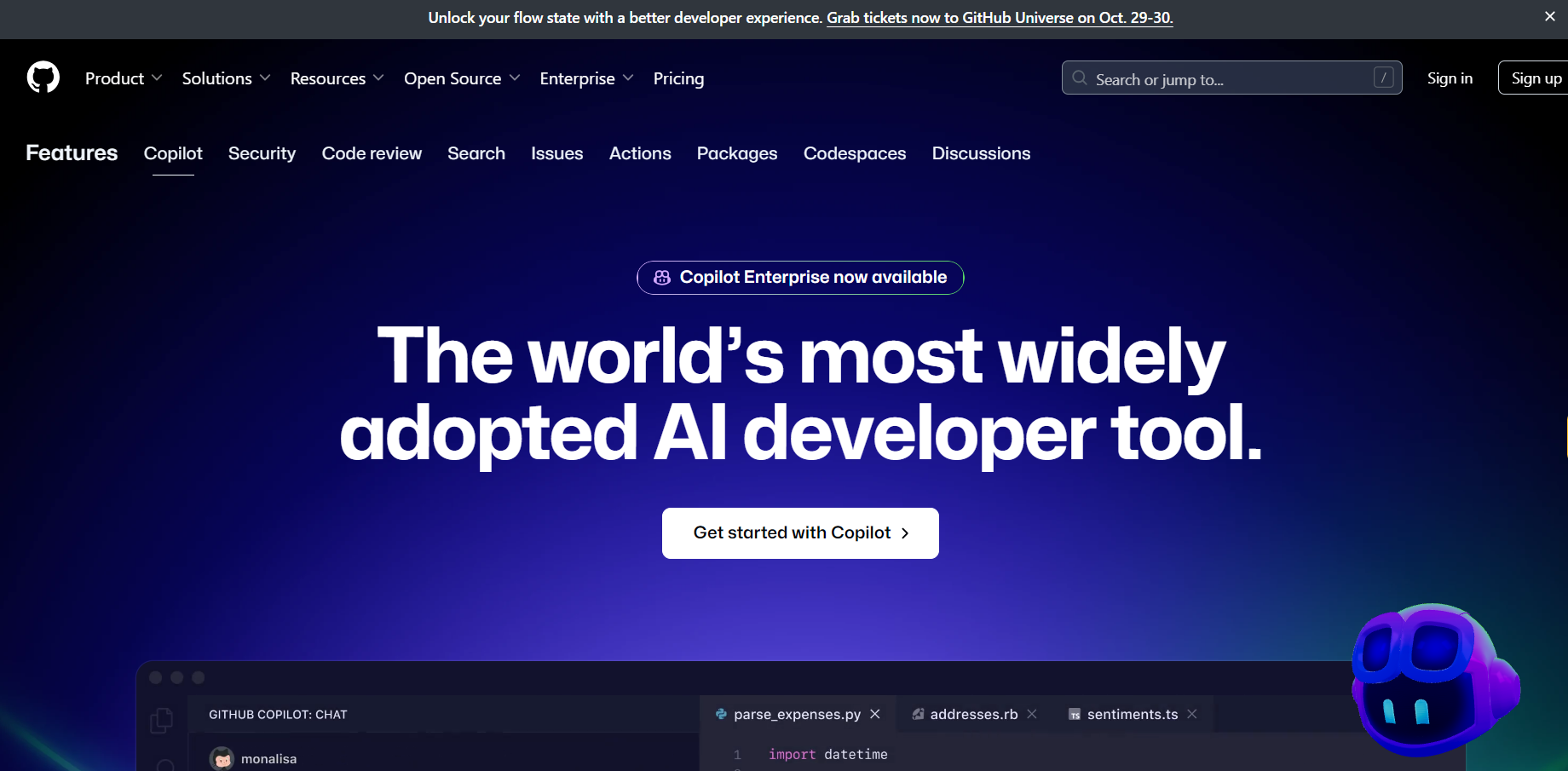Click the Sign up button

click(x=1534, y=78)
